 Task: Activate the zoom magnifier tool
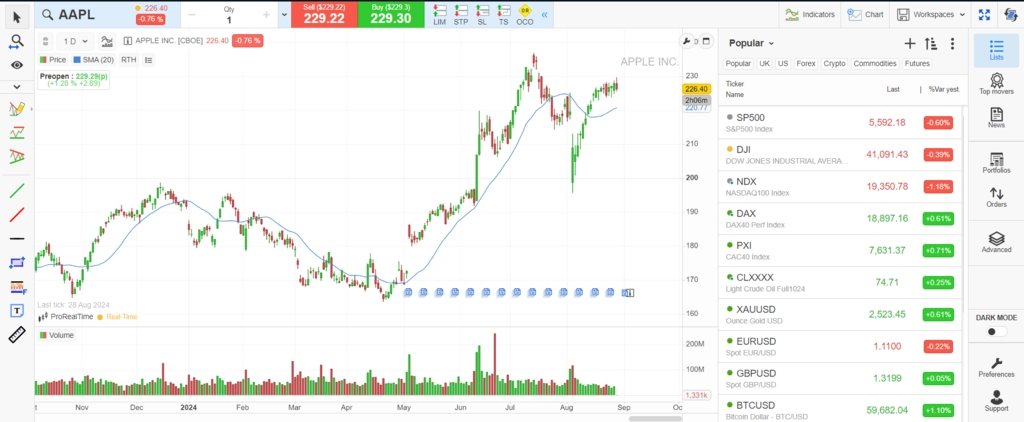(x=17, y=42)
